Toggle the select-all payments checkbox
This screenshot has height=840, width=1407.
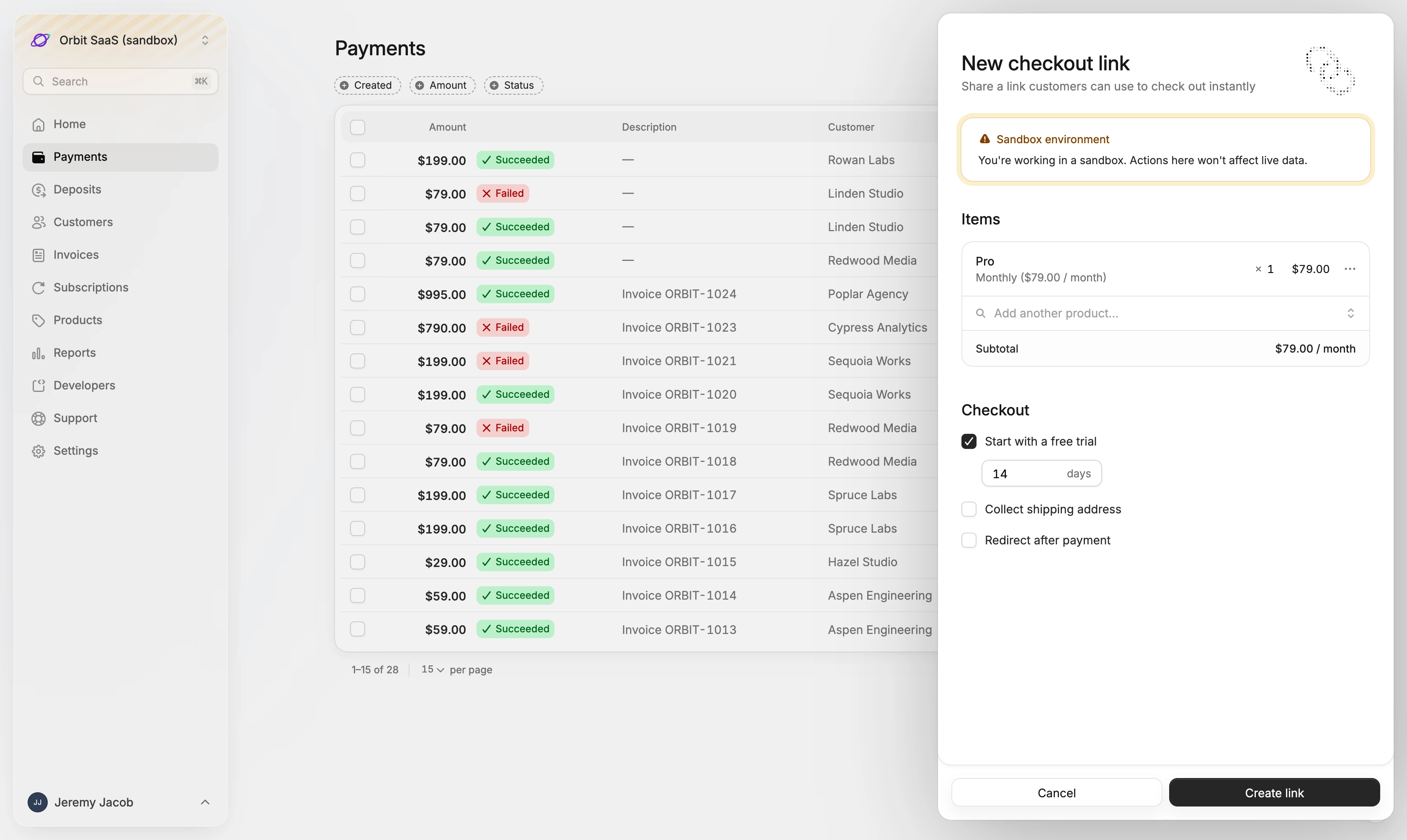point(358,127)
